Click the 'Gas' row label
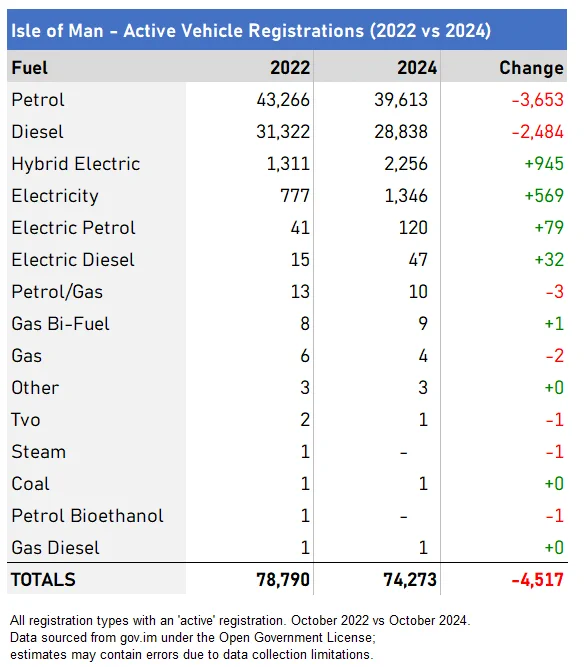Viewport: 588px width, 667px height. pos(26,356)
